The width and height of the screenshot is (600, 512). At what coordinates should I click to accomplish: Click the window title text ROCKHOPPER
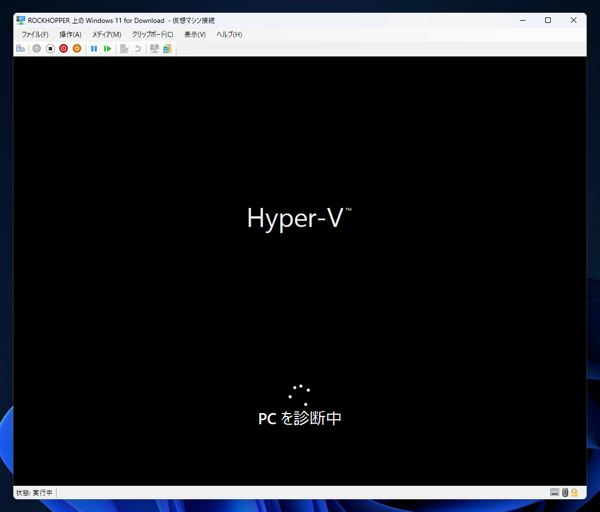(49, 21)
